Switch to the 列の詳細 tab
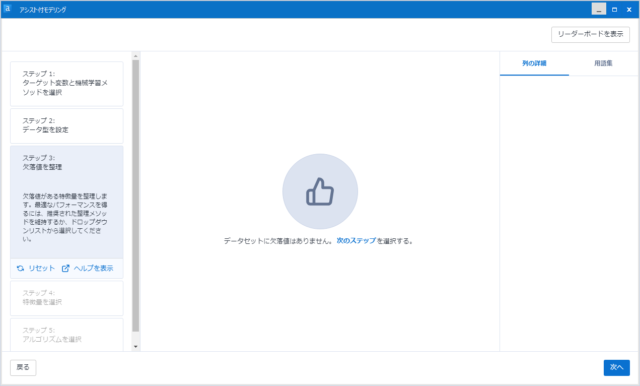 pos(534,63)
